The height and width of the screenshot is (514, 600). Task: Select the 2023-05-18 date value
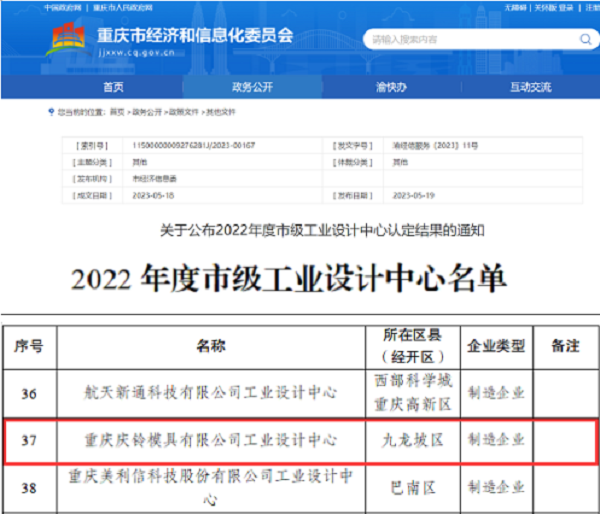pyautogui.click(x=153, y=196)
